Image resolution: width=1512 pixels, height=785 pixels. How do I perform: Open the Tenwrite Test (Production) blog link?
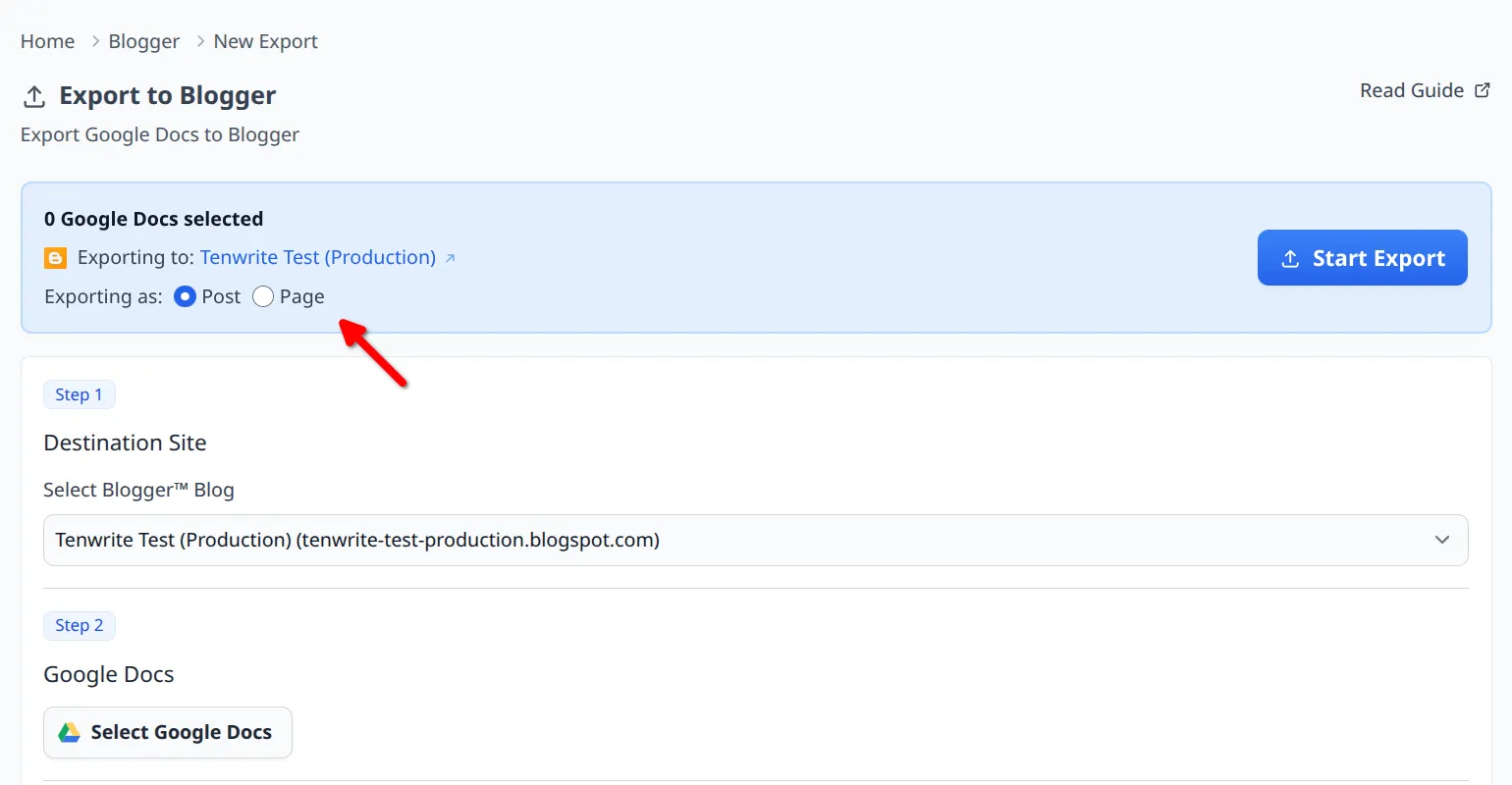(317, 257)
